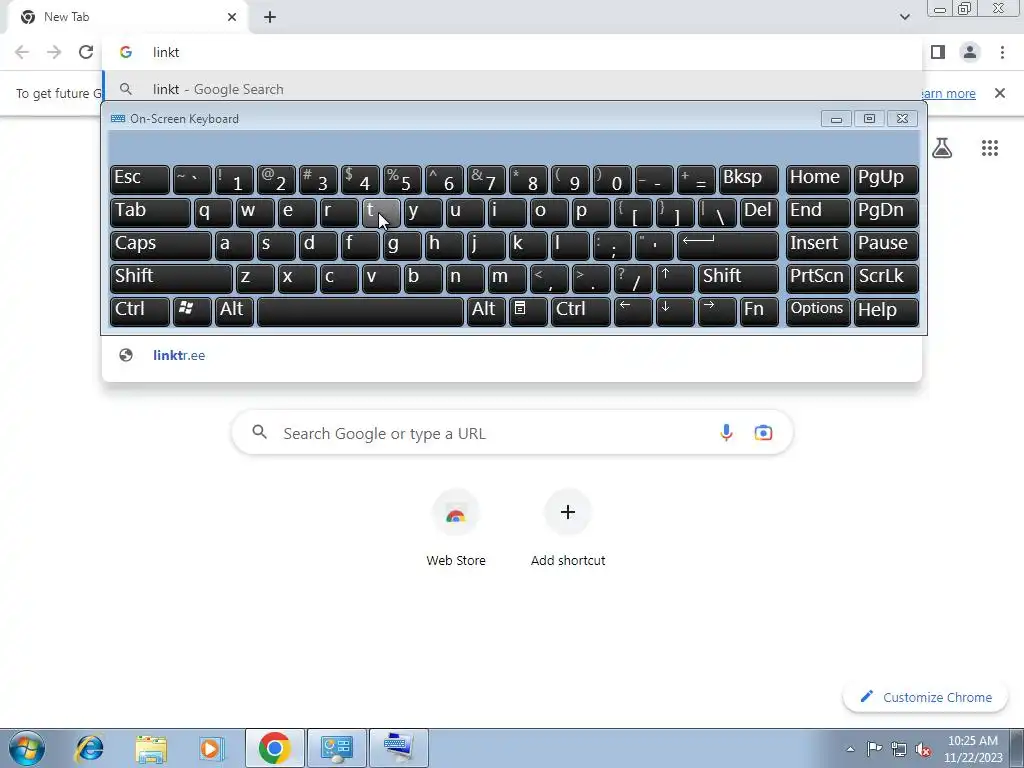Click the Bksp key
Screen dimensions: 1024x768
749,179
